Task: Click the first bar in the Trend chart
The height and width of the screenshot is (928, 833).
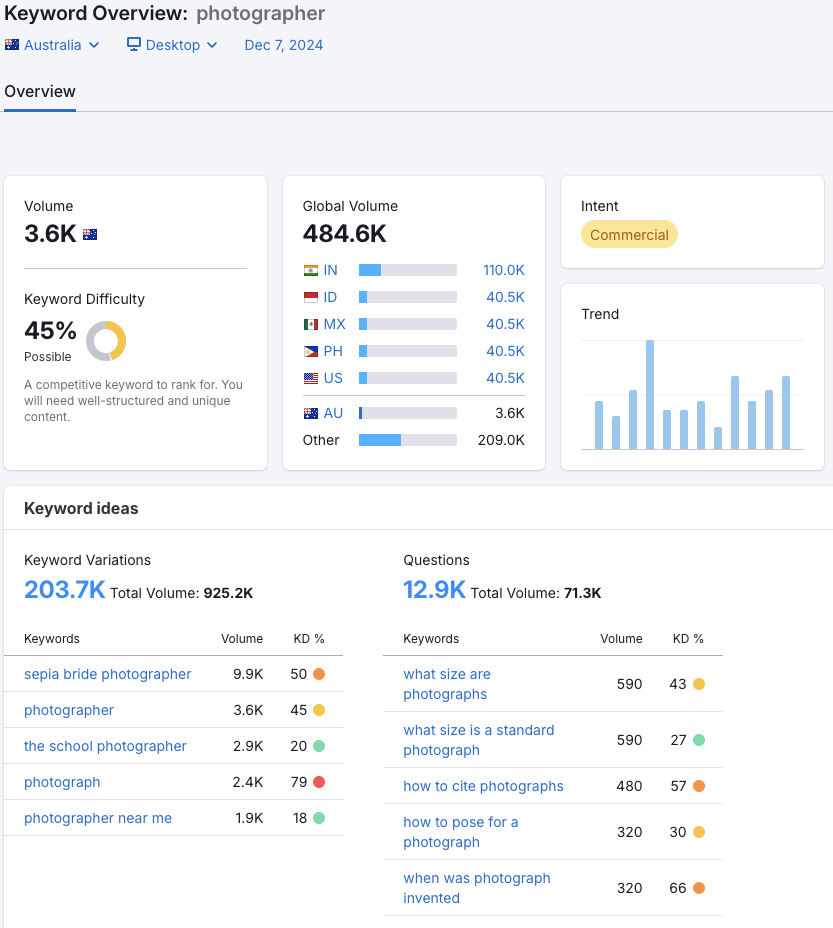Action: (599, 425)
